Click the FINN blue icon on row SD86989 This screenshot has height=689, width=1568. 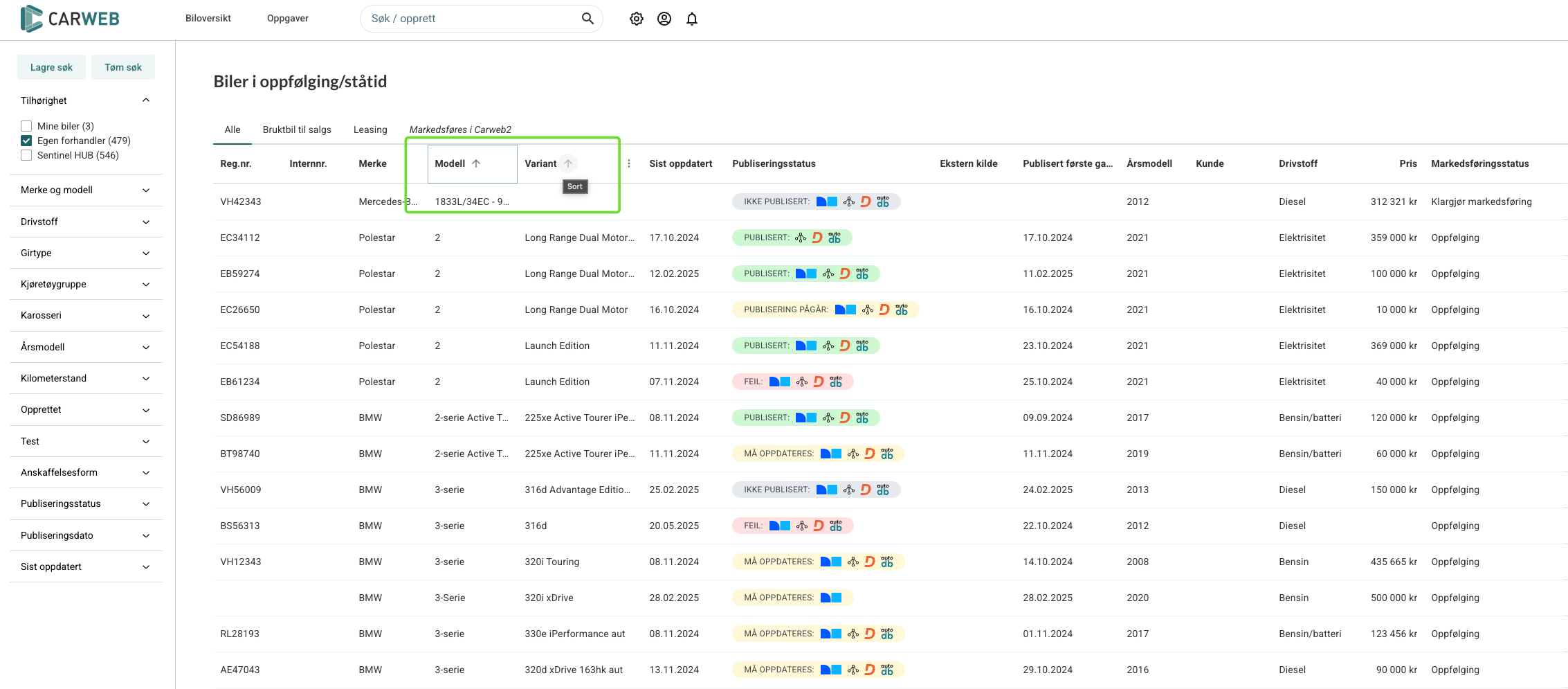click(x=805, y=418)
